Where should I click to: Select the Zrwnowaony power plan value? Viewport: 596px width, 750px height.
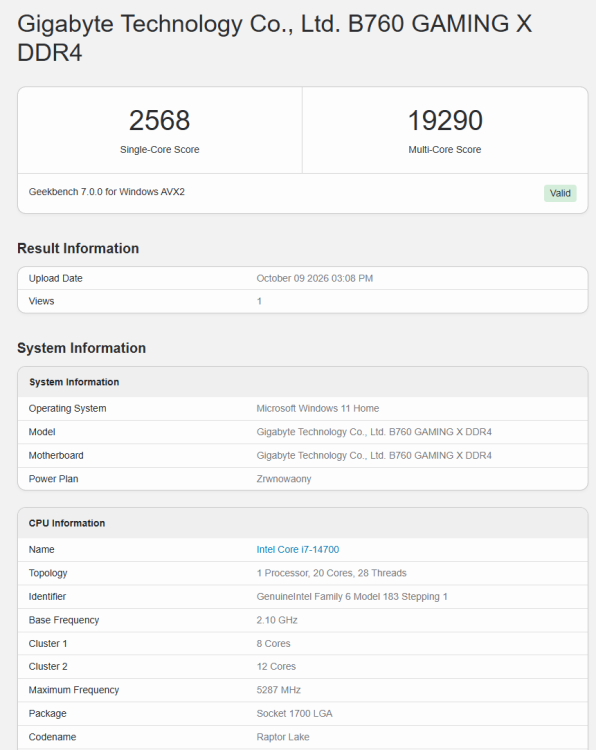(x=284, y=479)
